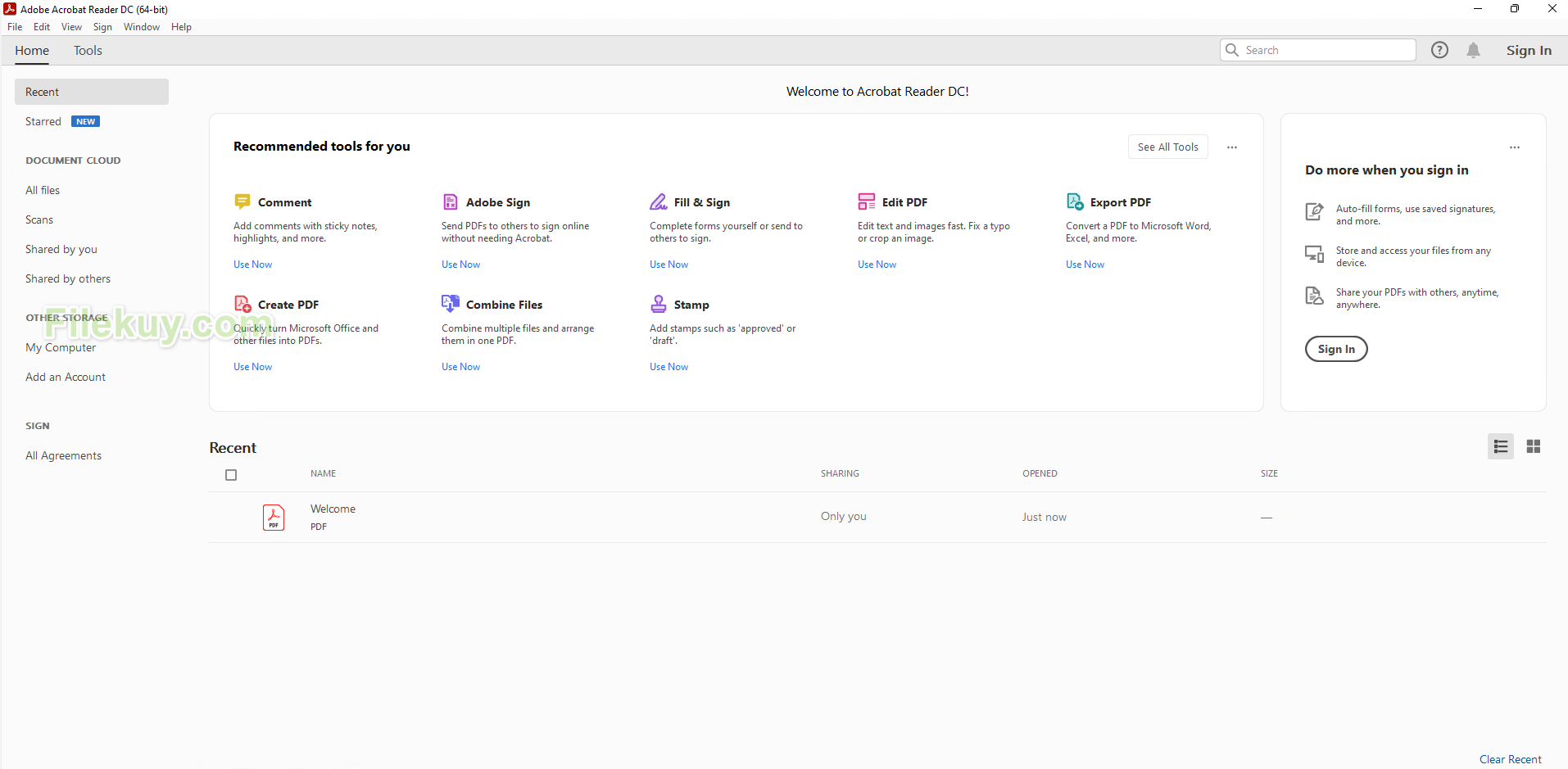Click the magnifier icon in Search box

pos(1232,50)
